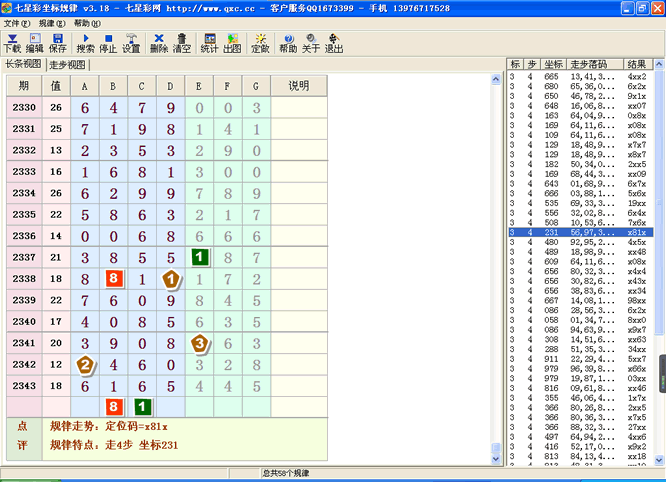Click chart scrollbar down arrow
This screenshot has height=482, width=666.
click(x=496, y=459)
